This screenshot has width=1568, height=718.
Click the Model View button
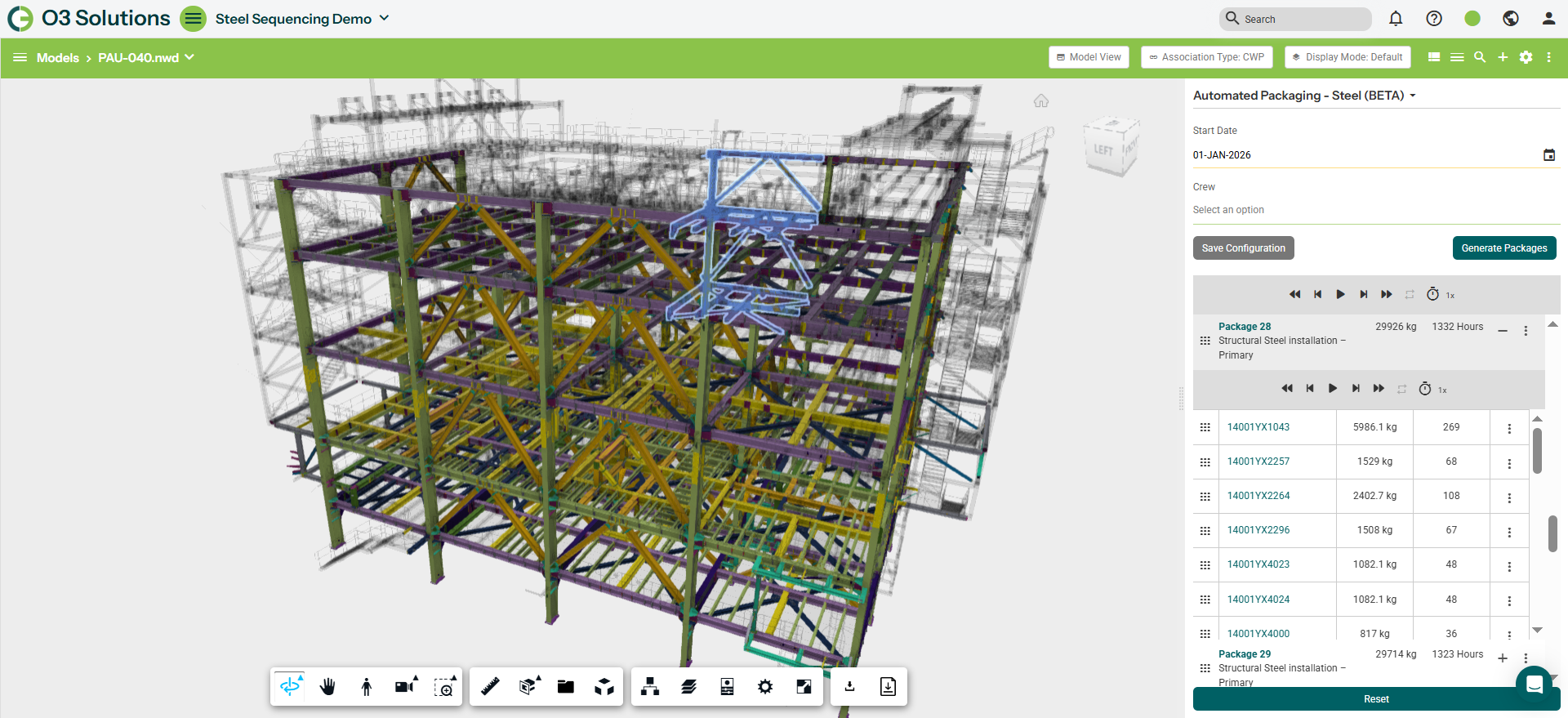[x=1089, y=57]
